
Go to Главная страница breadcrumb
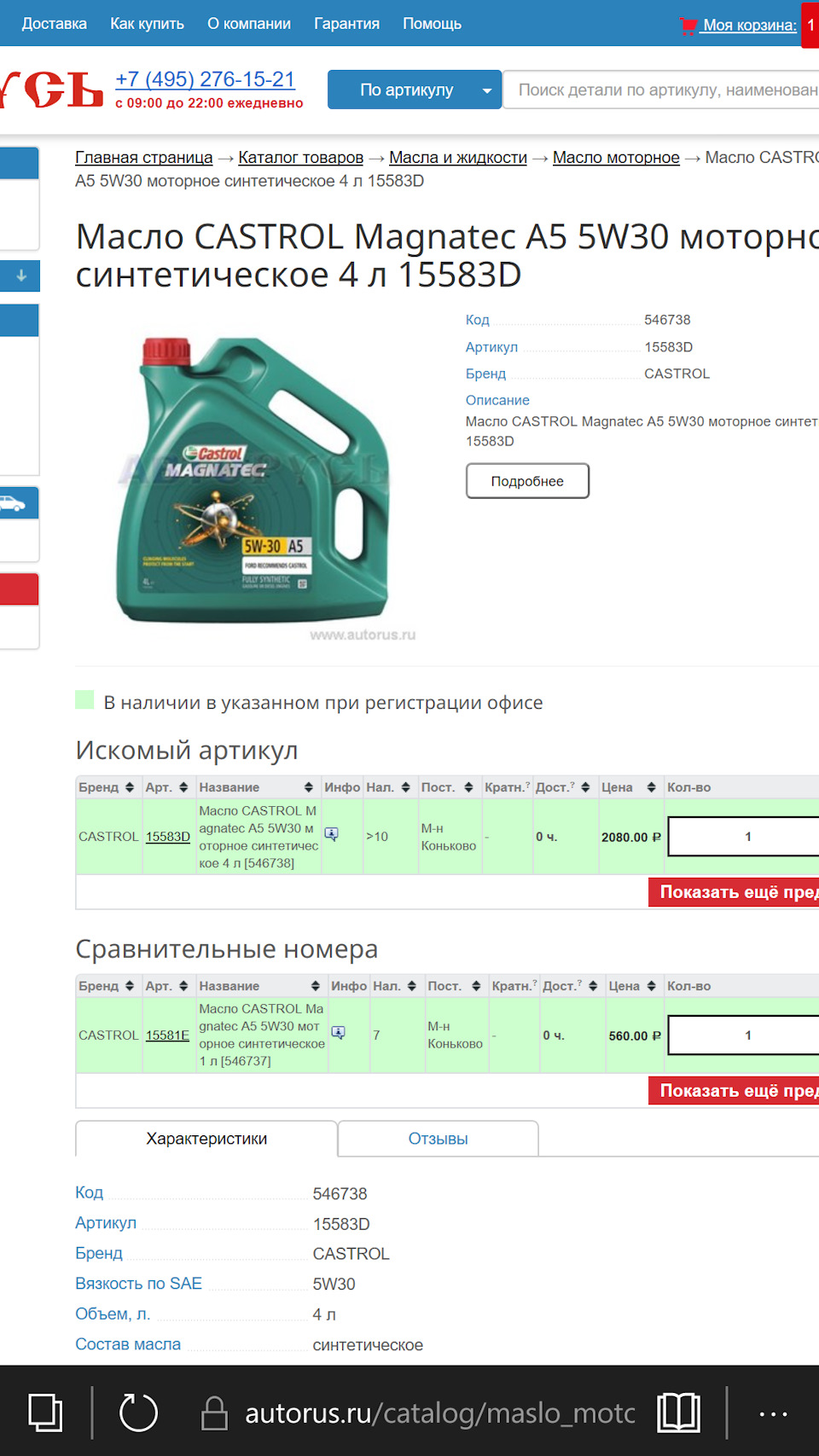coord(144,158)
